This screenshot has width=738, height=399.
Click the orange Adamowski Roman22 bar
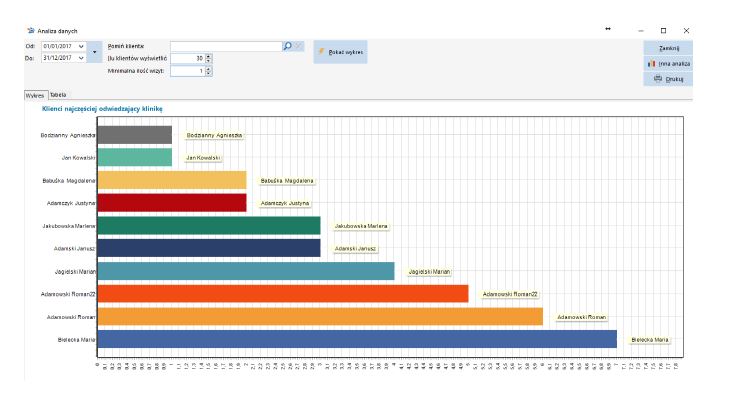(283, 294)
